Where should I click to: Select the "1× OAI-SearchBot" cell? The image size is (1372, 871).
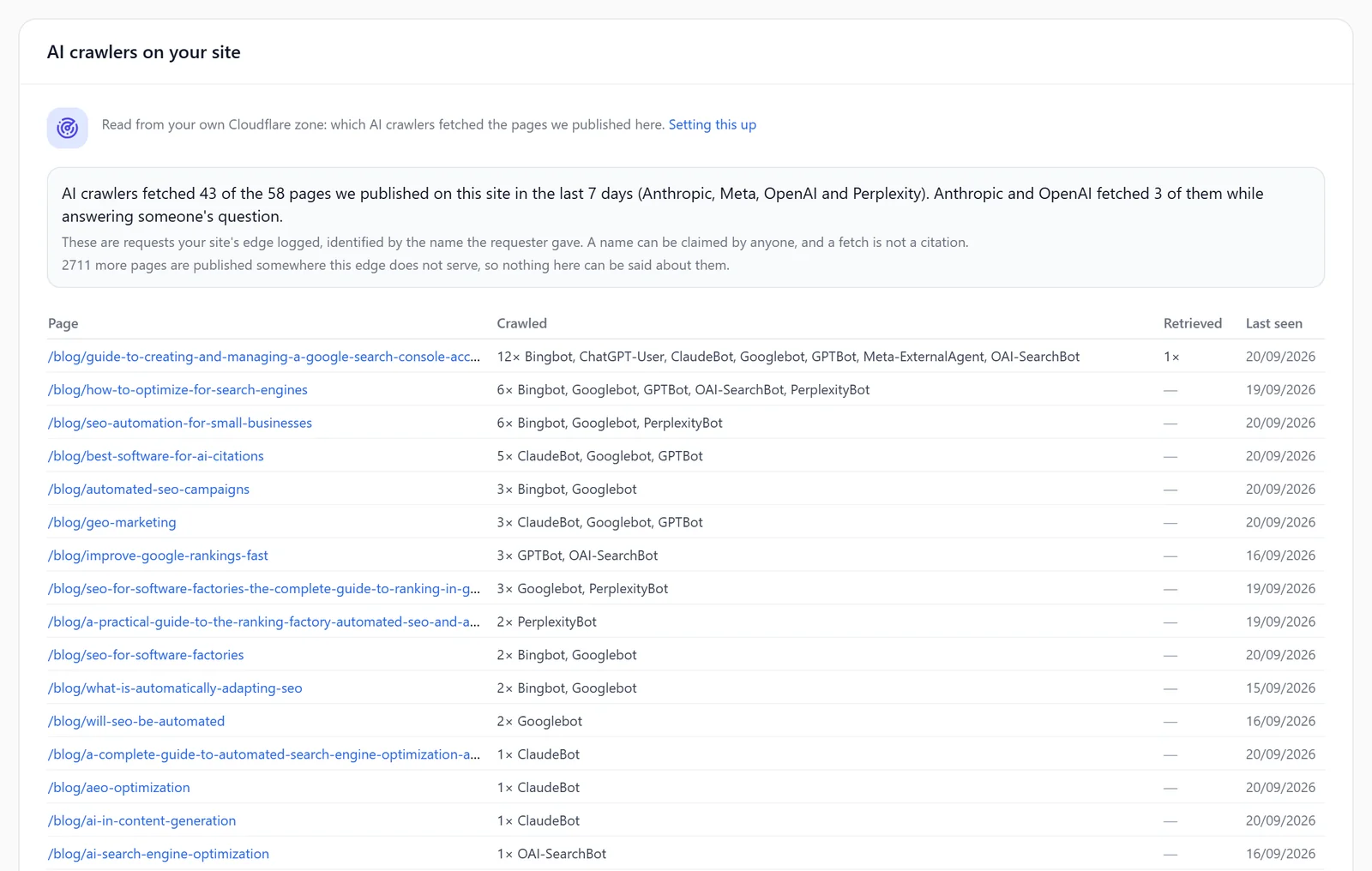pos(551,854)
